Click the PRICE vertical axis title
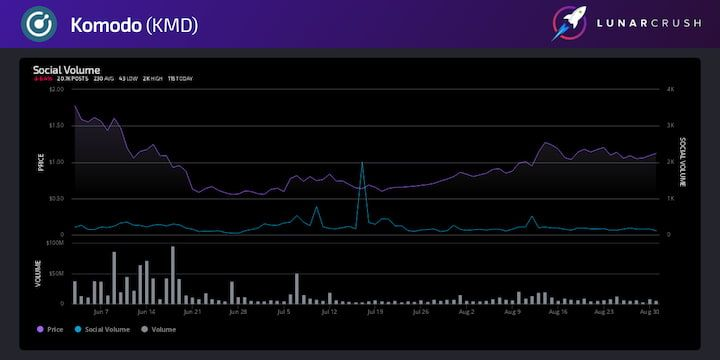 coord(40,162)
